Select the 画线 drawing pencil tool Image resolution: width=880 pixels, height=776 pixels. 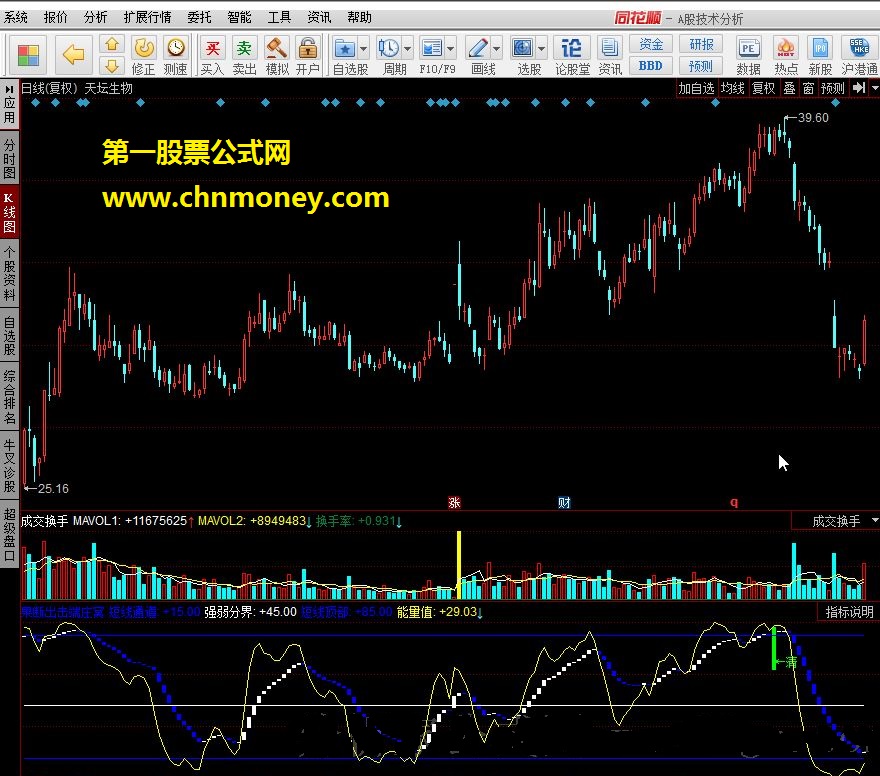click(478, 48)
